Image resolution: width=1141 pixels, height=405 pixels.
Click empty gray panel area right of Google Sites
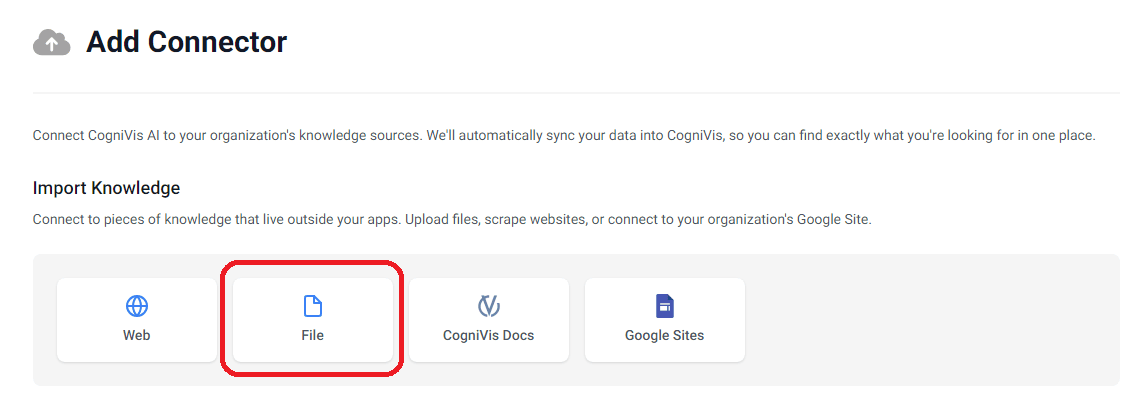930,320
